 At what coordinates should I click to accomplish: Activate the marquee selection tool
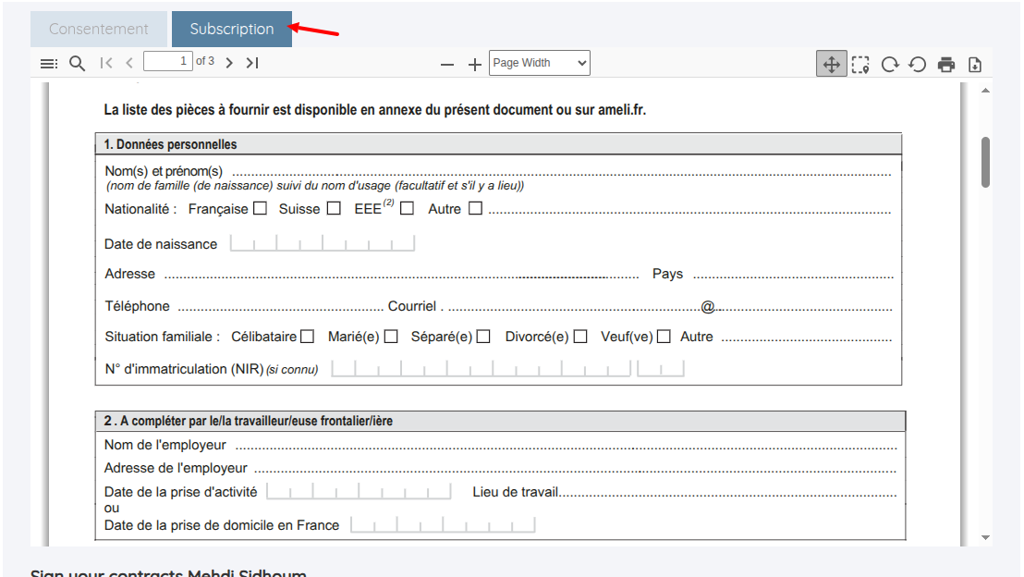coord(861,65)
